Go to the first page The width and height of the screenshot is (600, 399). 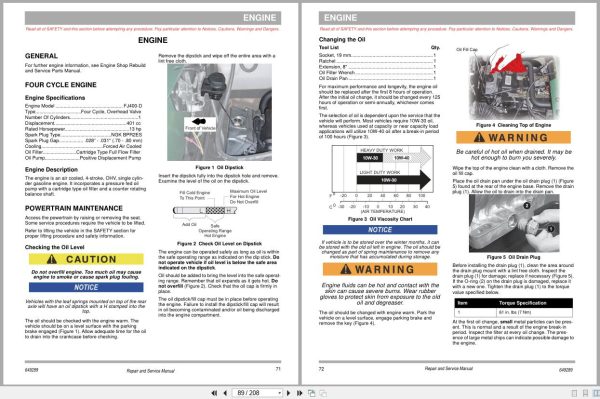coord(214,393)
